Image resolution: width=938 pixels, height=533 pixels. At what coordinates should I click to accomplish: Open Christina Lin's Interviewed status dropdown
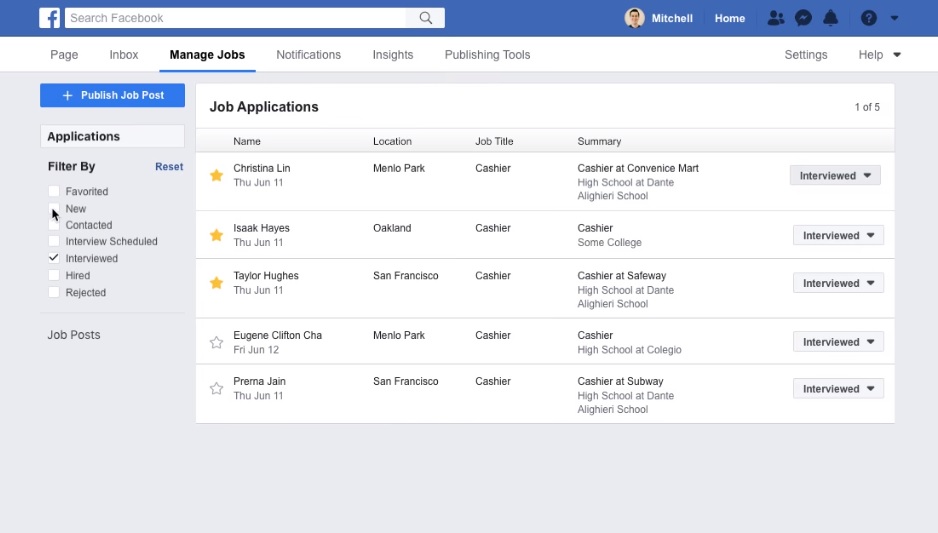pos(835,176)
